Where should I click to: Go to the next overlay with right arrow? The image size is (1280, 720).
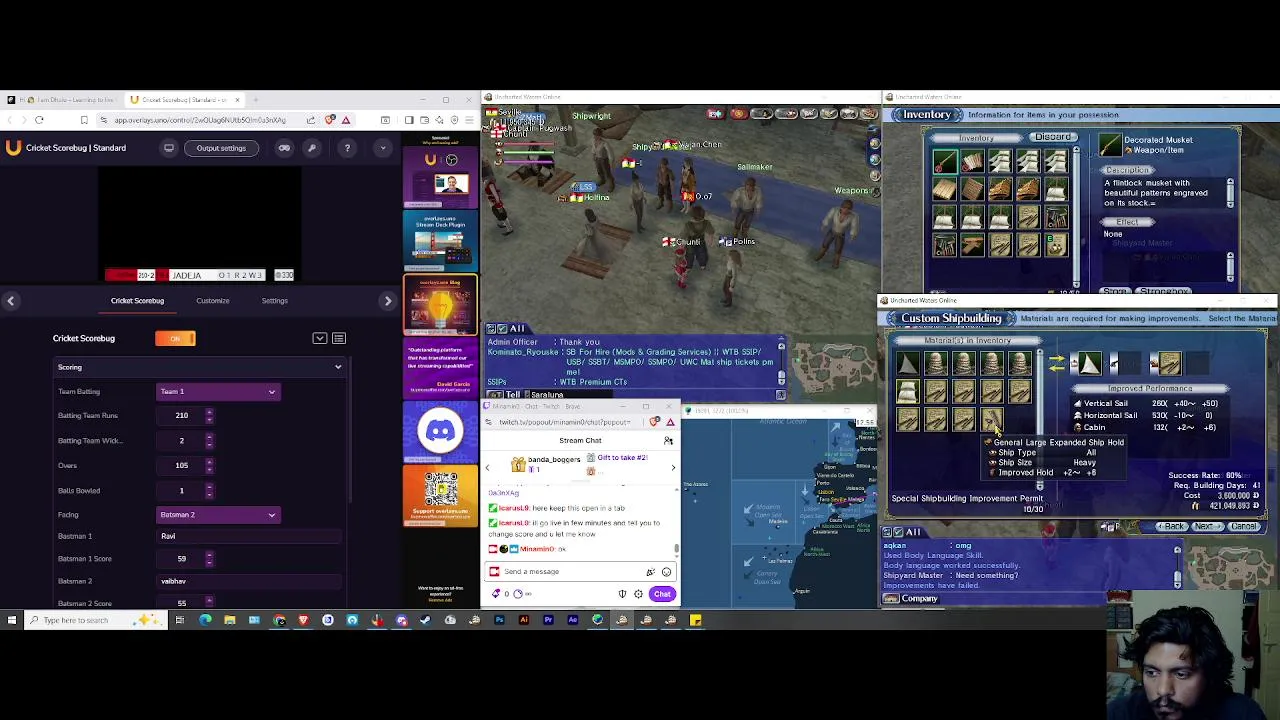click(388, 300)
